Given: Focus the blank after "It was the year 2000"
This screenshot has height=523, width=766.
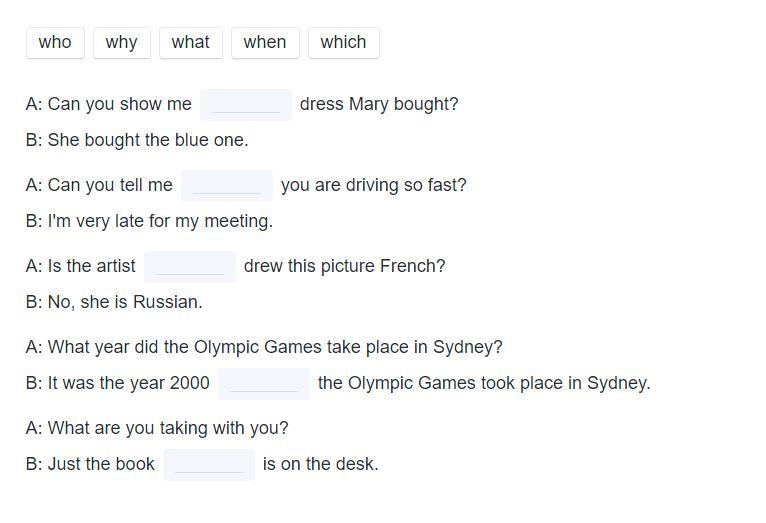Looking at the screenshot, I should click(x=264, y=383).
